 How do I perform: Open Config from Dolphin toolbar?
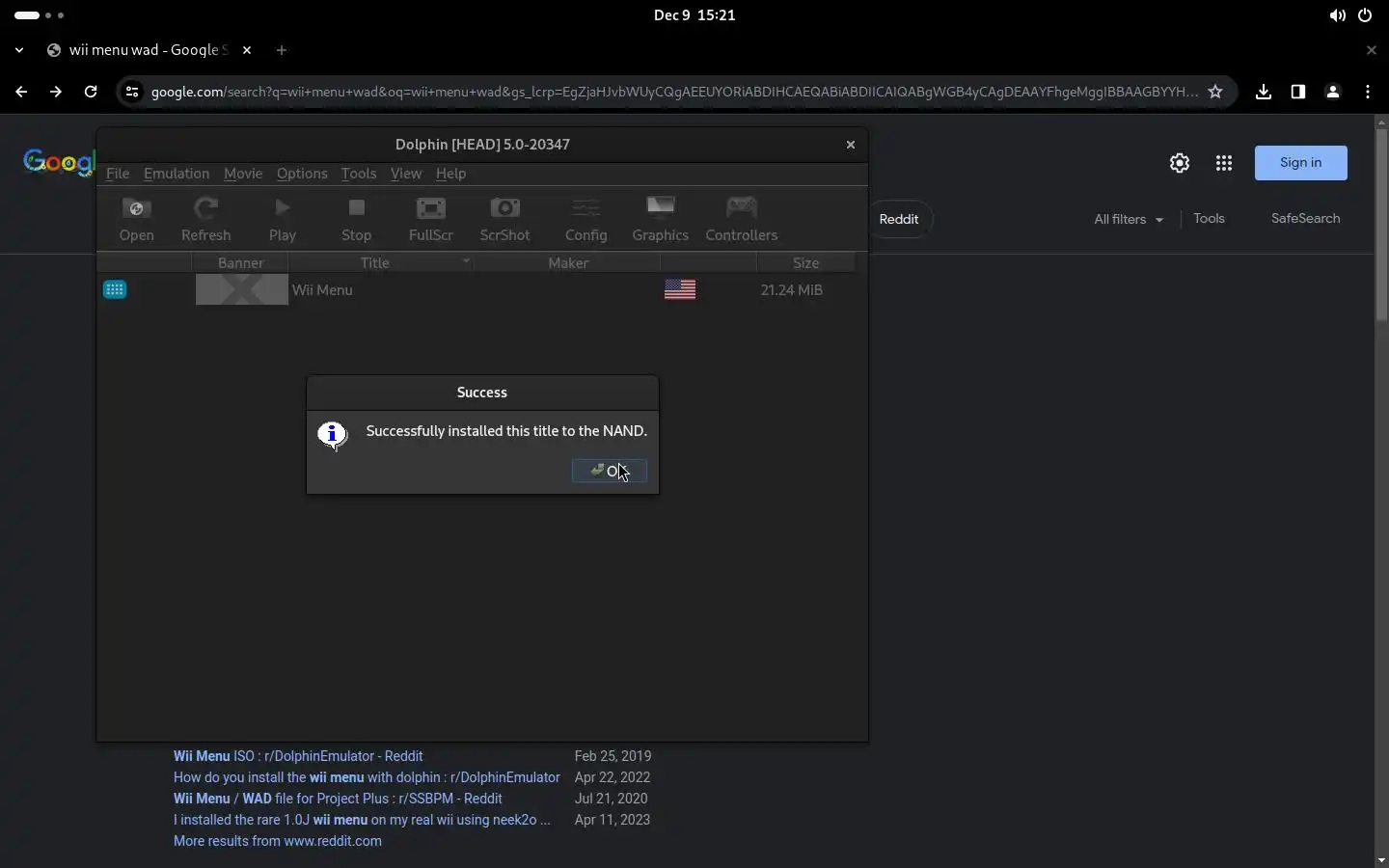[586, 219]
